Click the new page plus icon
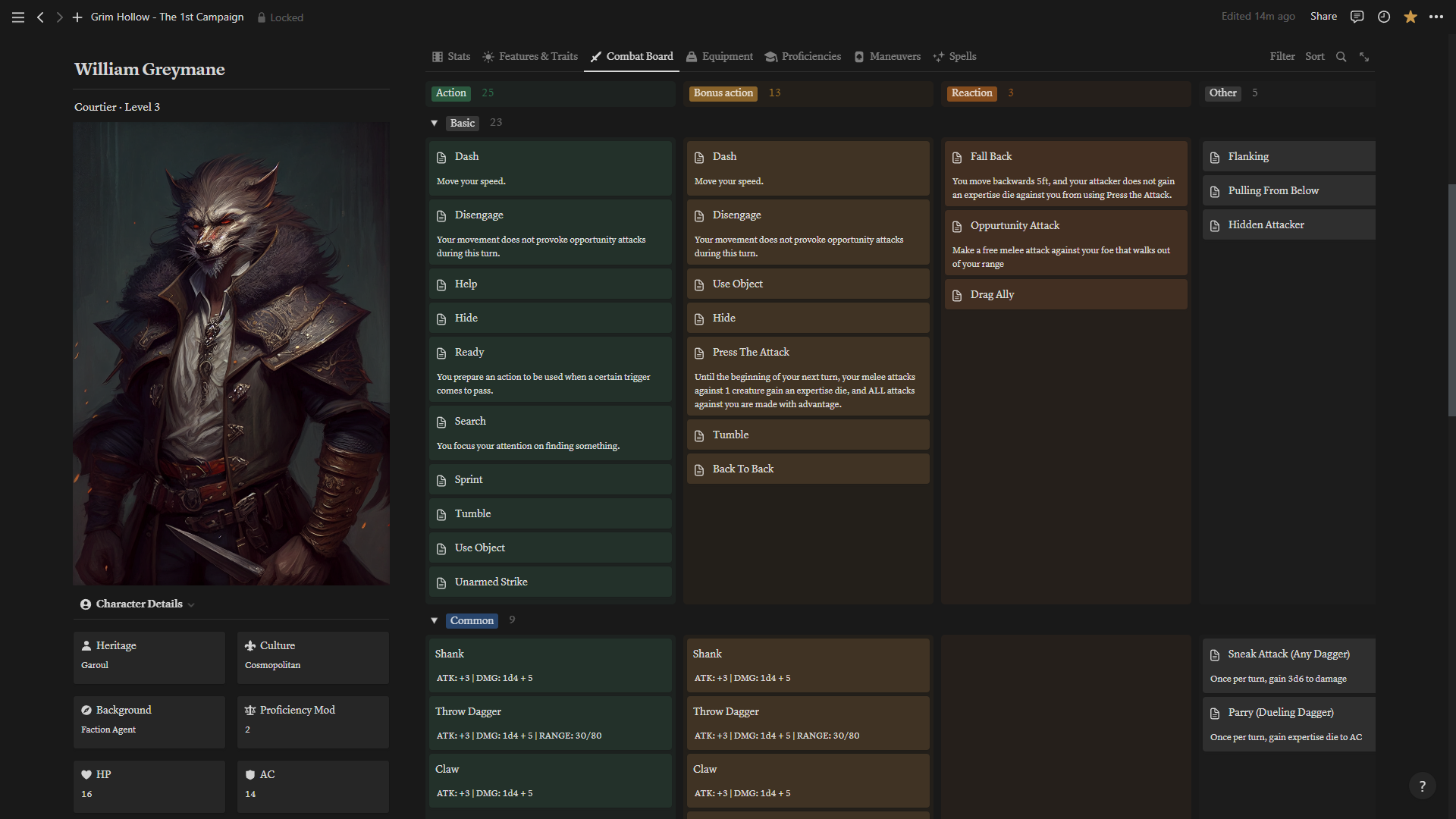This screenshot has width=1456, height=819. point(77,17)
